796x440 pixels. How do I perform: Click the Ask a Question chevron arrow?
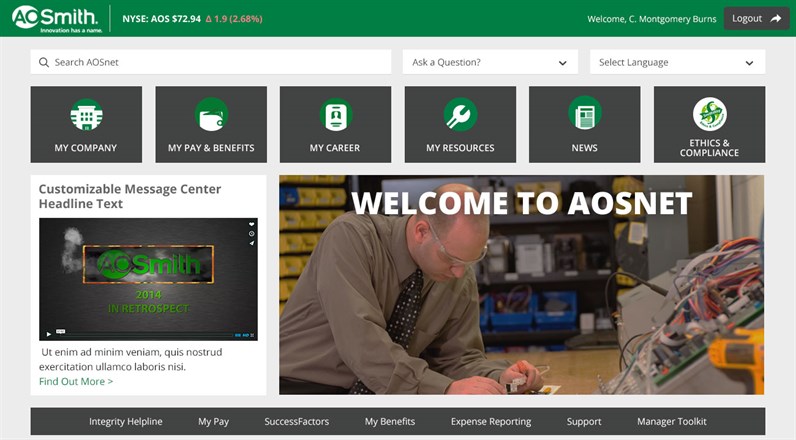562,63
